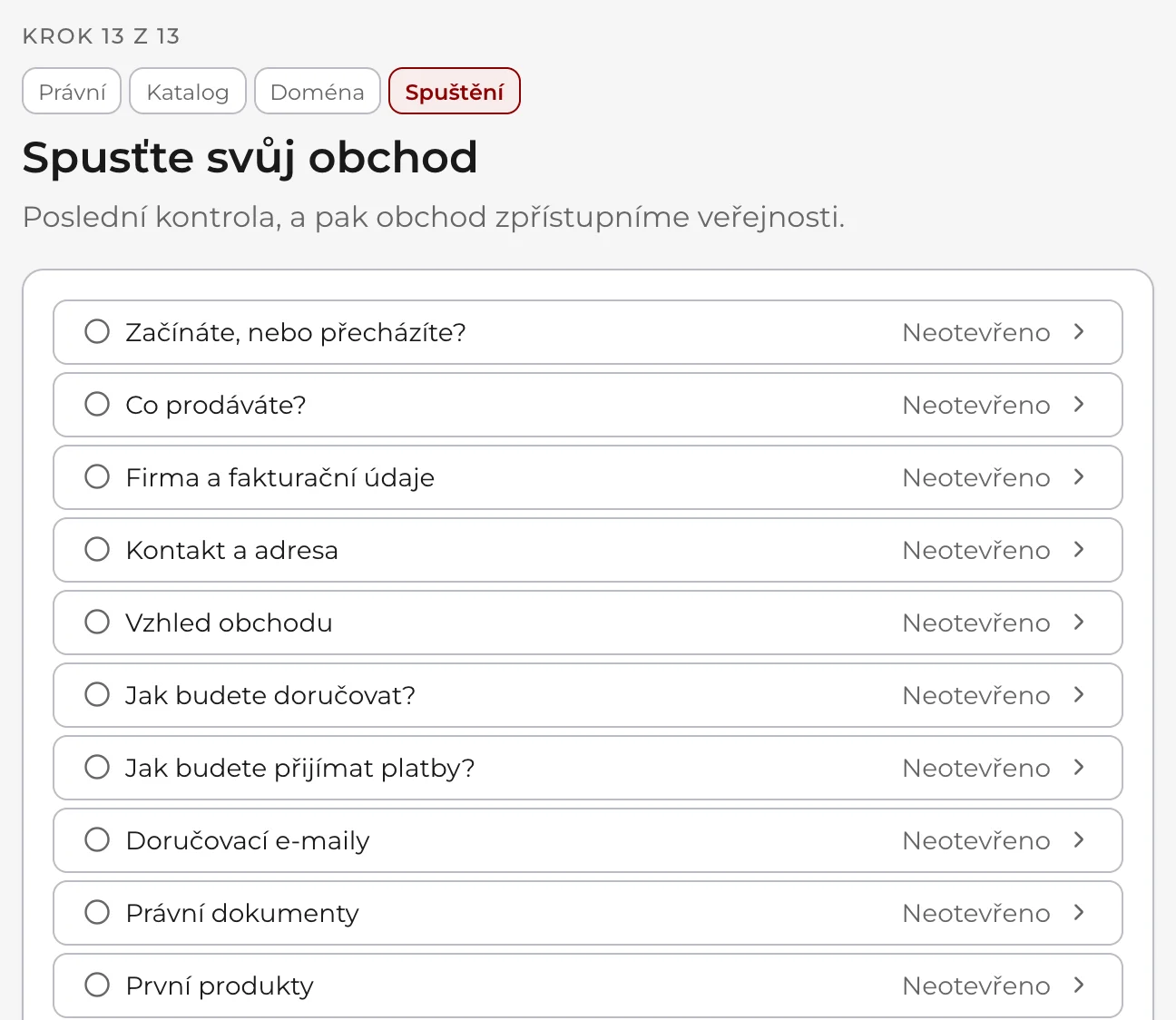Expand Kontakt a adresa via its chevron
The width and height of the screenshot is (1176, 1020).
1079,550
